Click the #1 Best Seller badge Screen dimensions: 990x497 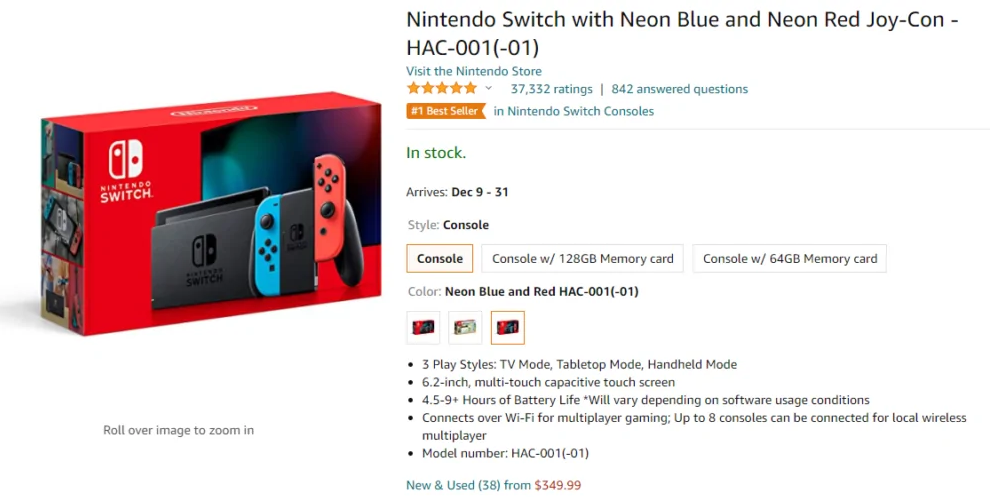coord(445,111)
